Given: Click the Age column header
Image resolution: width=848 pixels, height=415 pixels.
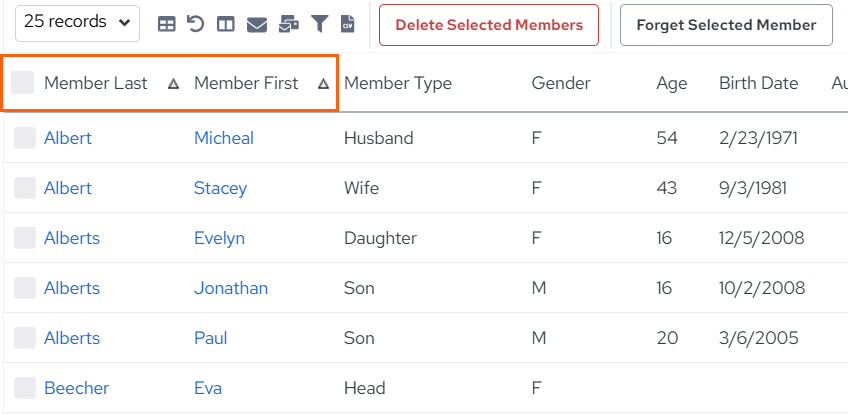Looking at the screenshot, I should 672,83.
